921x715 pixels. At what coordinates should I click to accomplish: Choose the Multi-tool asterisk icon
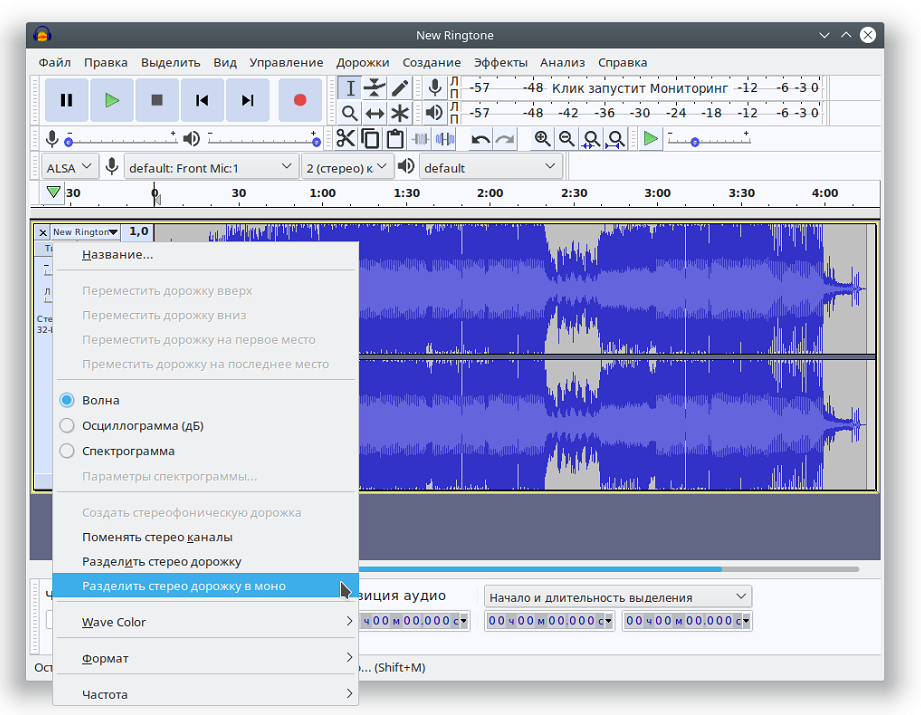(x=400, y=113)
